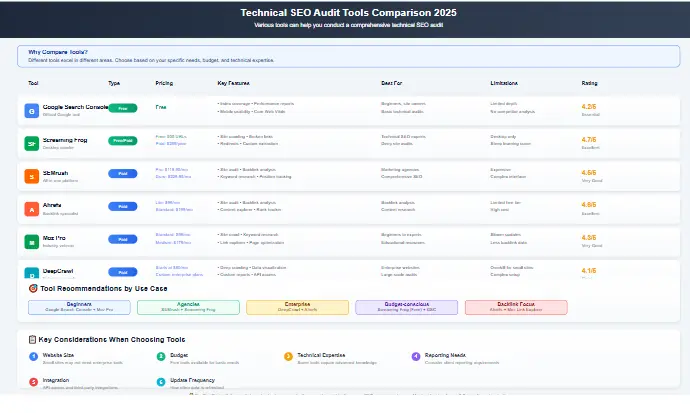690x413 pixels.
Task: Click the Pricing column header
Action: 164,83
